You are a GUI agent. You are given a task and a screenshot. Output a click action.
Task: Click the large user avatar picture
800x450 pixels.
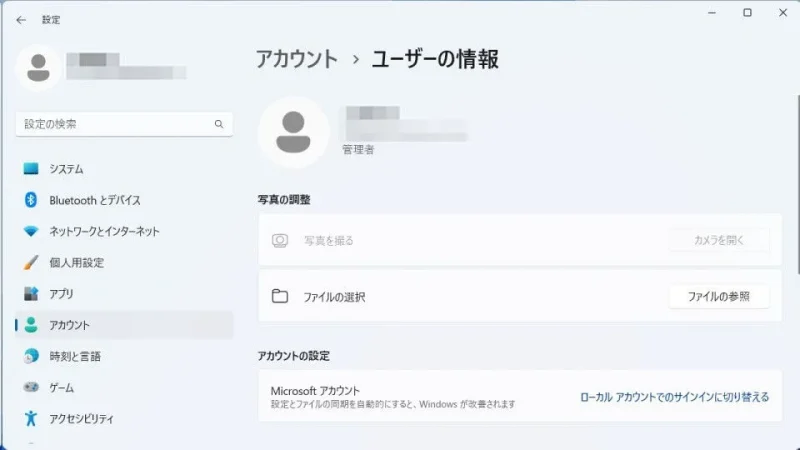[293, 132]
